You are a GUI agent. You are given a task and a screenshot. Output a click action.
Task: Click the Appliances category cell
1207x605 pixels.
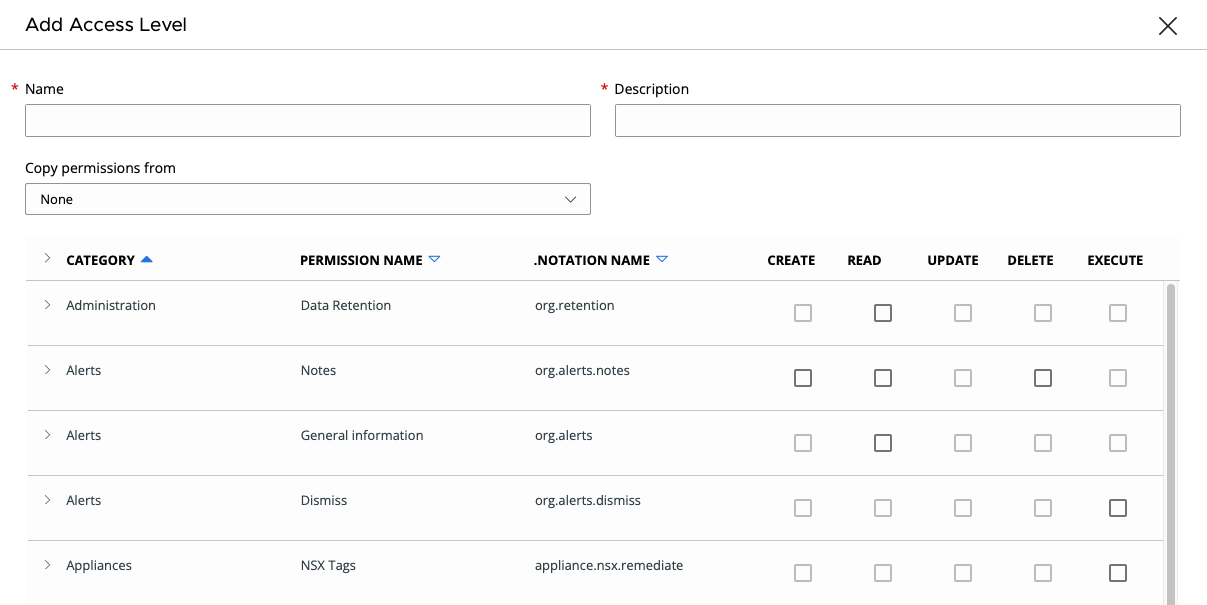tap(99, 565)
